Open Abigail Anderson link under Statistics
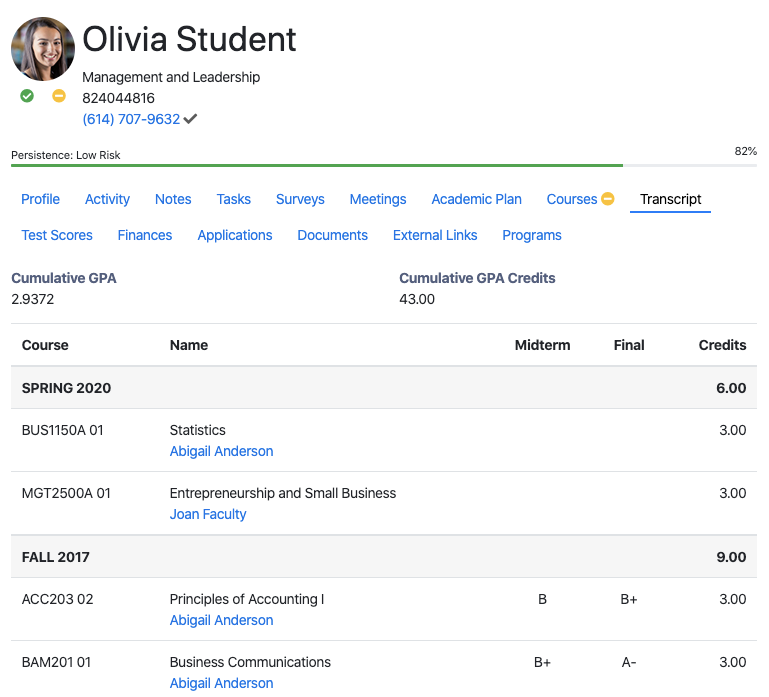The height and width of the screenshot is (697, 769). (x=221, y=451)
